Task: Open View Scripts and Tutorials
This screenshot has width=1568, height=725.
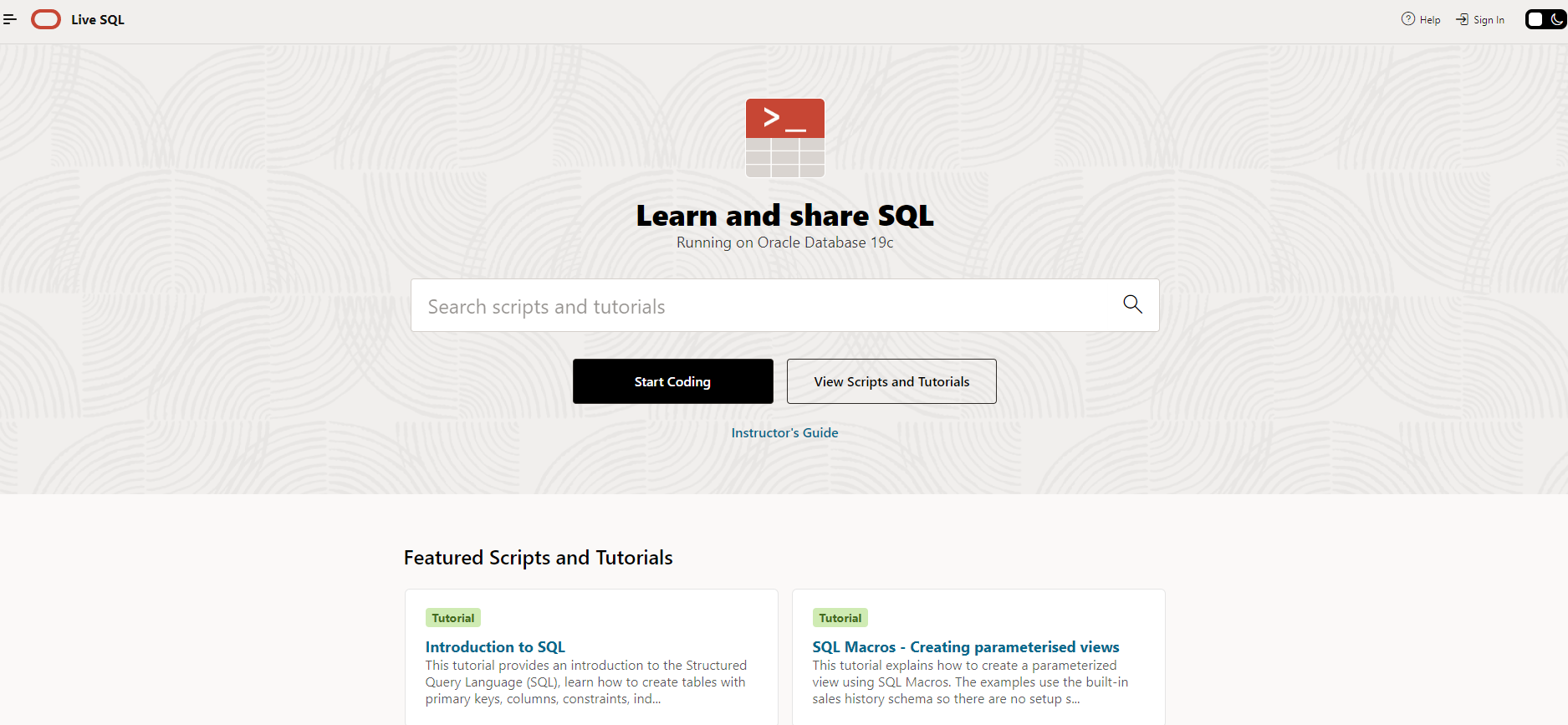Action: click(x=891, y=381)
